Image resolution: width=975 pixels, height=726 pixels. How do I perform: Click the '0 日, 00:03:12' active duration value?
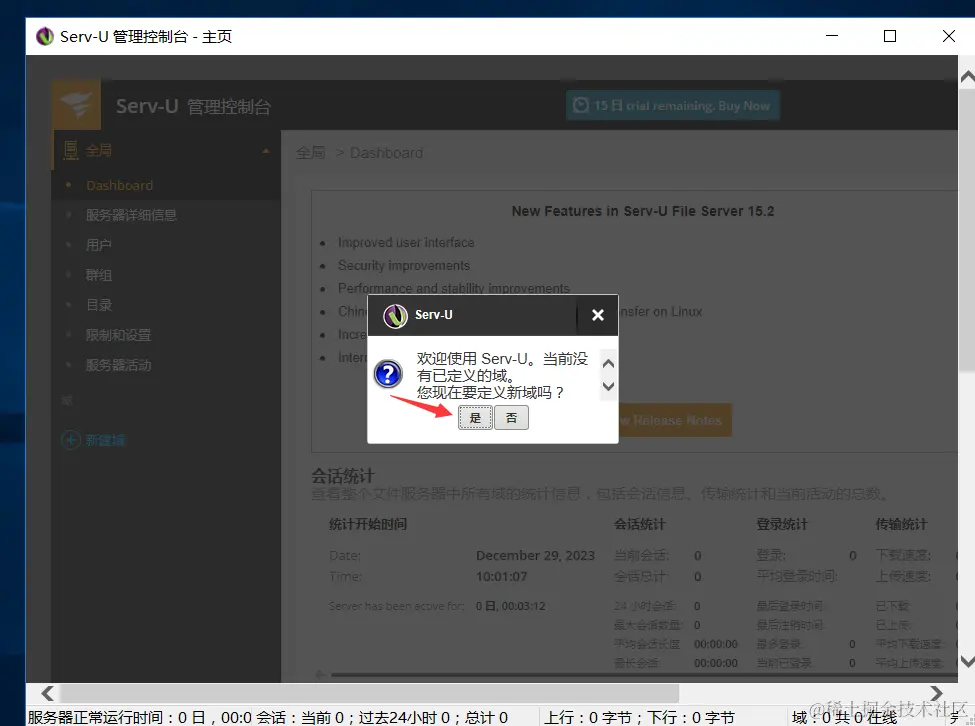click(x=511, y=606)
